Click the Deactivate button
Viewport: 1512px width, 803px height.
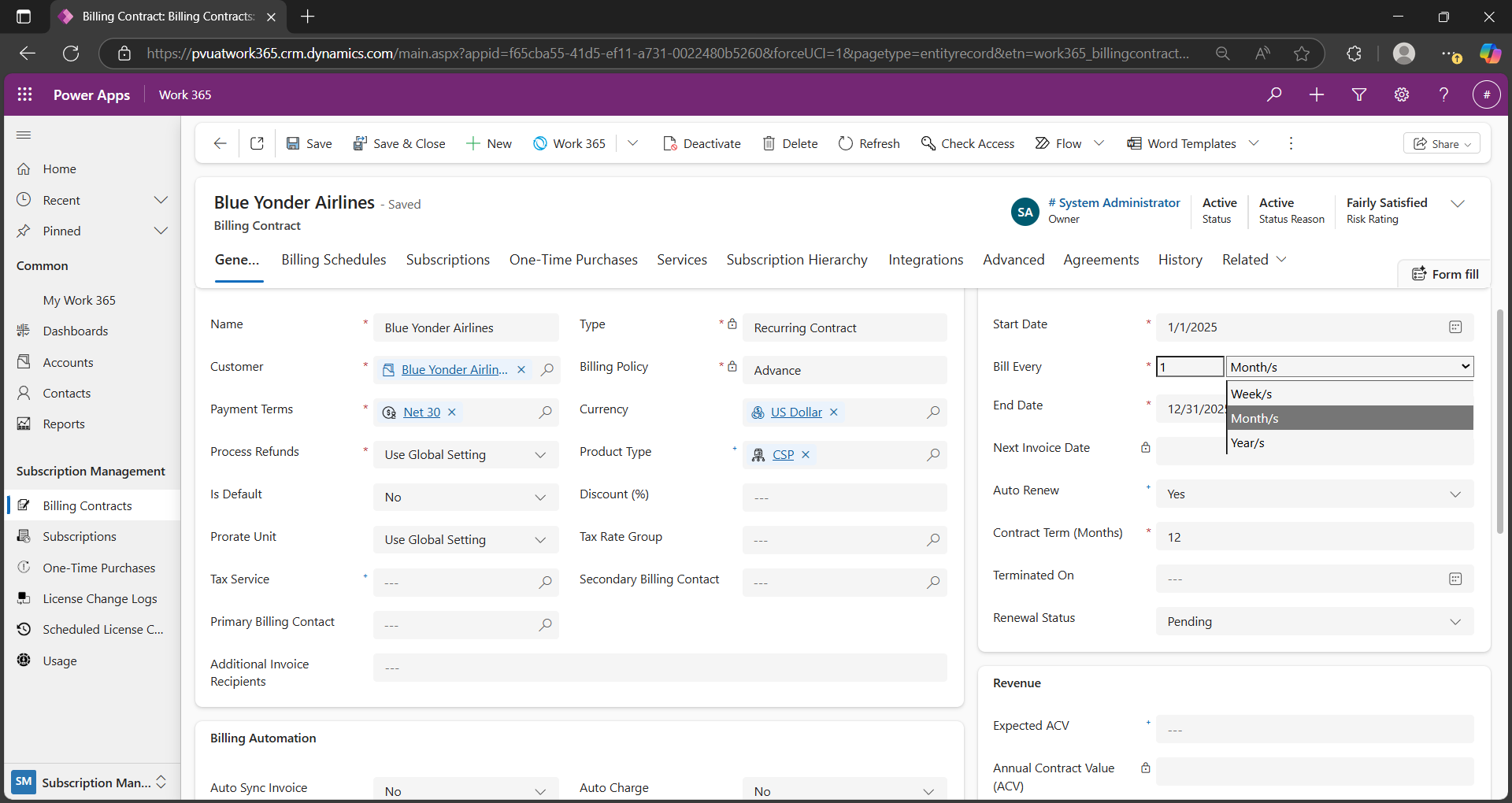click(x=702, y=143)
